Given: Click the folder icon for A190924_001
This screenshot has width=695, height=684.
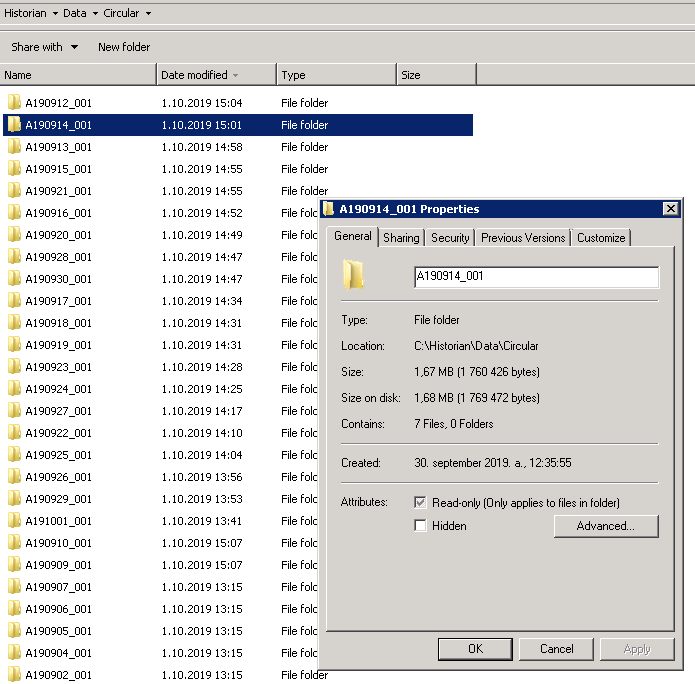Looking at the screenshot, I should [14, 389].
